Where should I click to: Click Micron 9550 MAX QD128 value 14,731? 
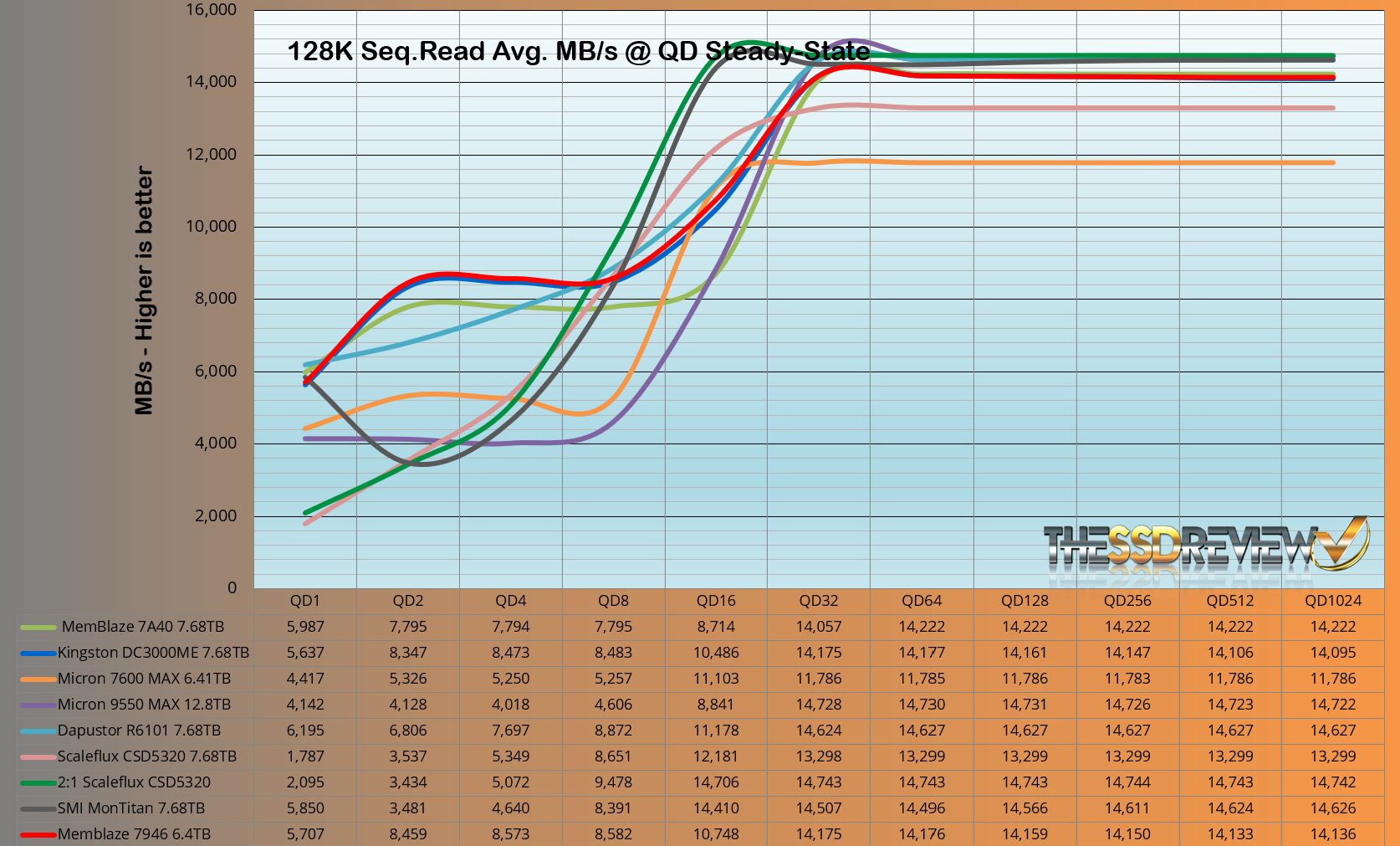1024,705
